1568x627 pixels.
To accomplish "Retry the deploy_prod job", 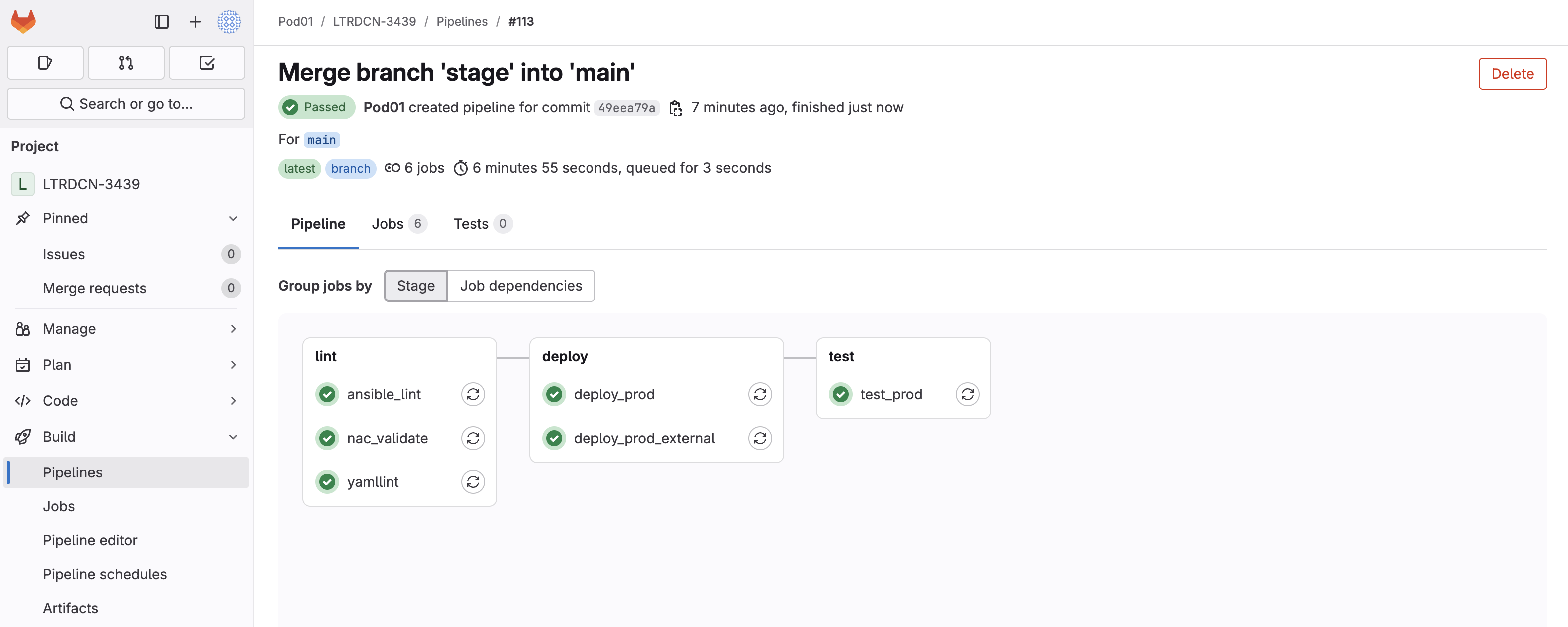I will tap(760, 394).
